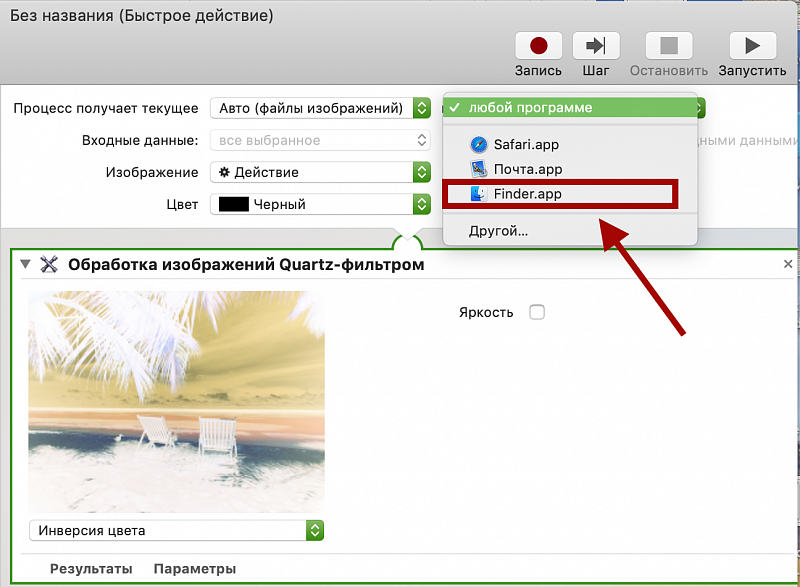This screenshot has width=800, height=587.
Task: Click the Quartz filter action tools icon
Action: pyautogui.click(x=49, y=264)
